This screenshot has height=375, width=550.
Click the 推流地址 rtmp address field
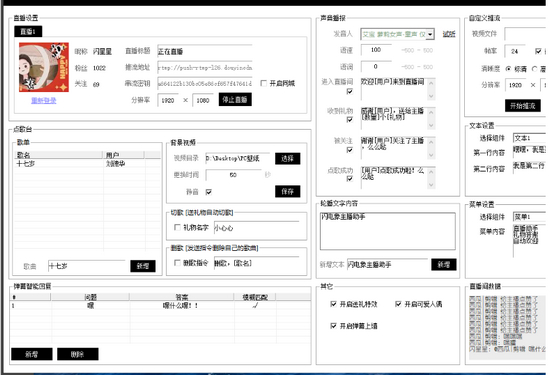[x=204, y=67]
